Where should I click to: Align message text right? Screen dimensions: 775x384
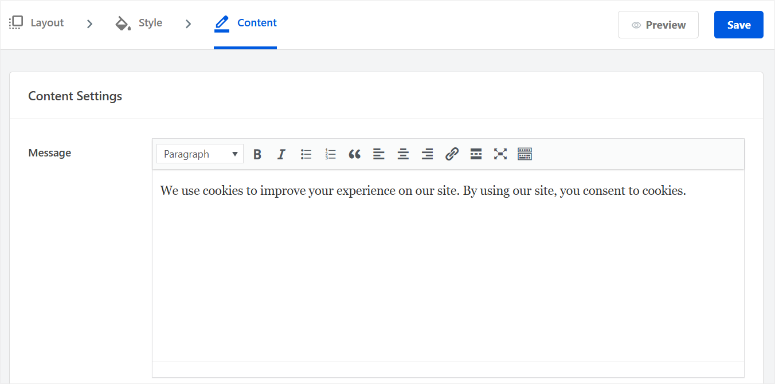428,154
